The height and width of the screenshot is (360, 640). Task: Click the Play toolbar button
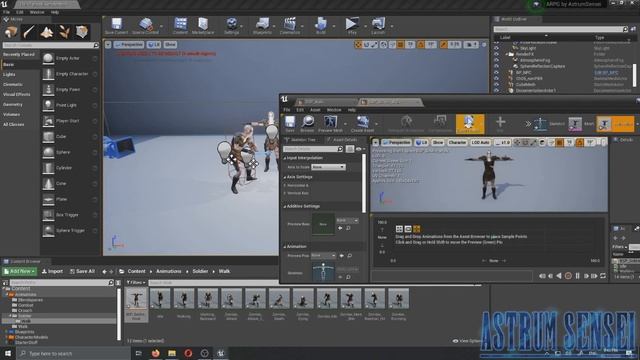352,26
